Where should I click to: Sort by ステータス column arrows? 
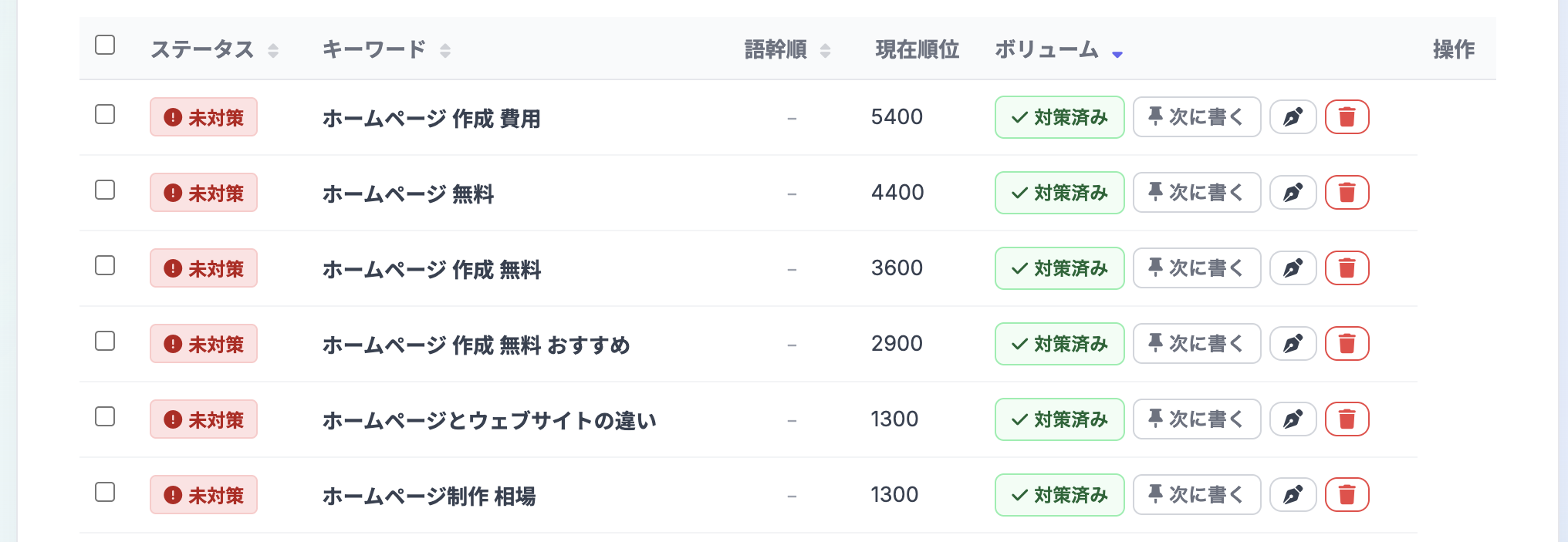coord(272,51)
